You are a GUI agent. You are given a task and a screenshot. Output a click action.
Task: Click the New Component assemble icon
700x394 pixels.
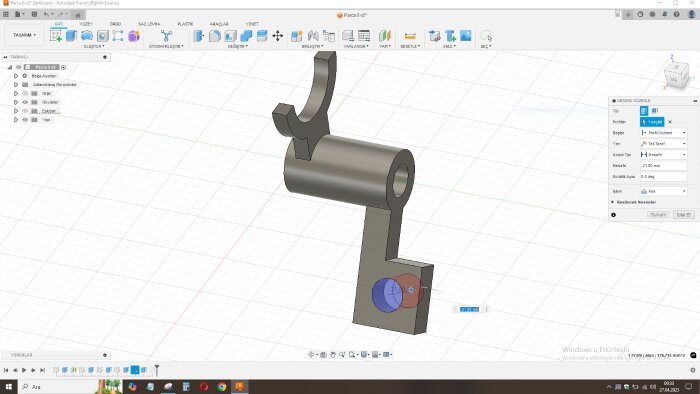[296, 36]
